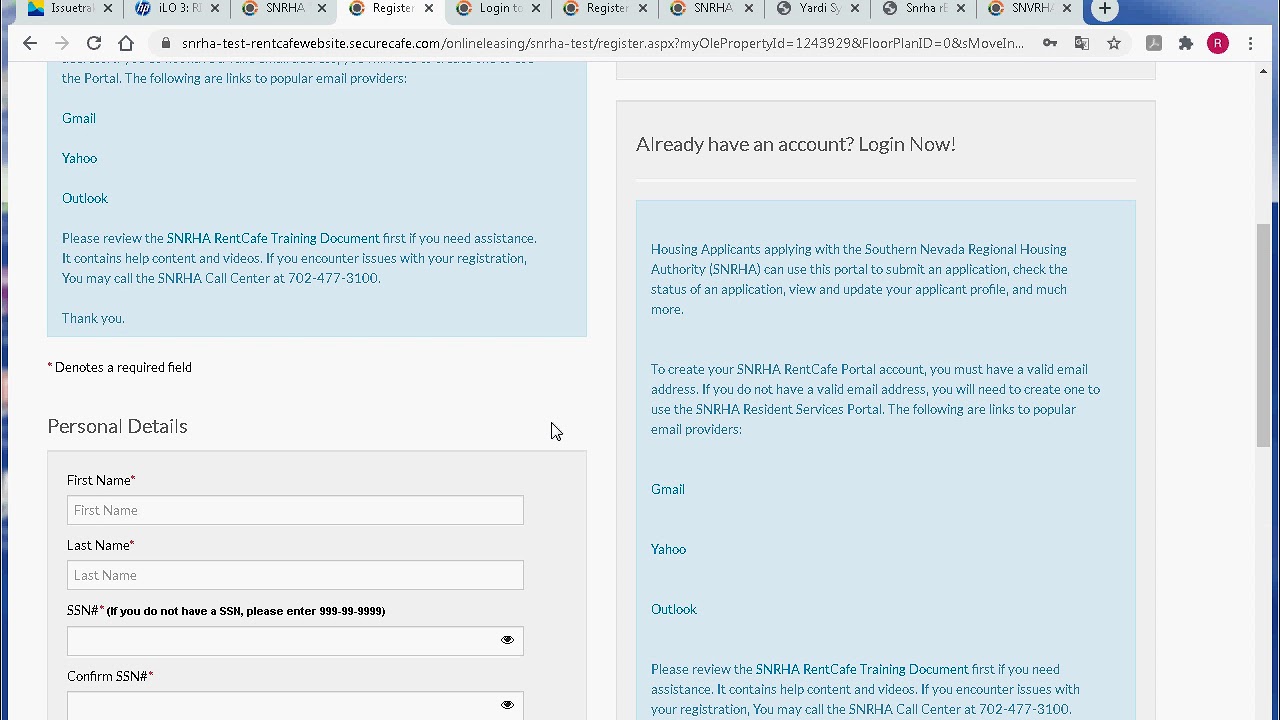Close the Issuetrak tab
Image resolution: width=1280 pixels, height=720 pixels.
107,8
